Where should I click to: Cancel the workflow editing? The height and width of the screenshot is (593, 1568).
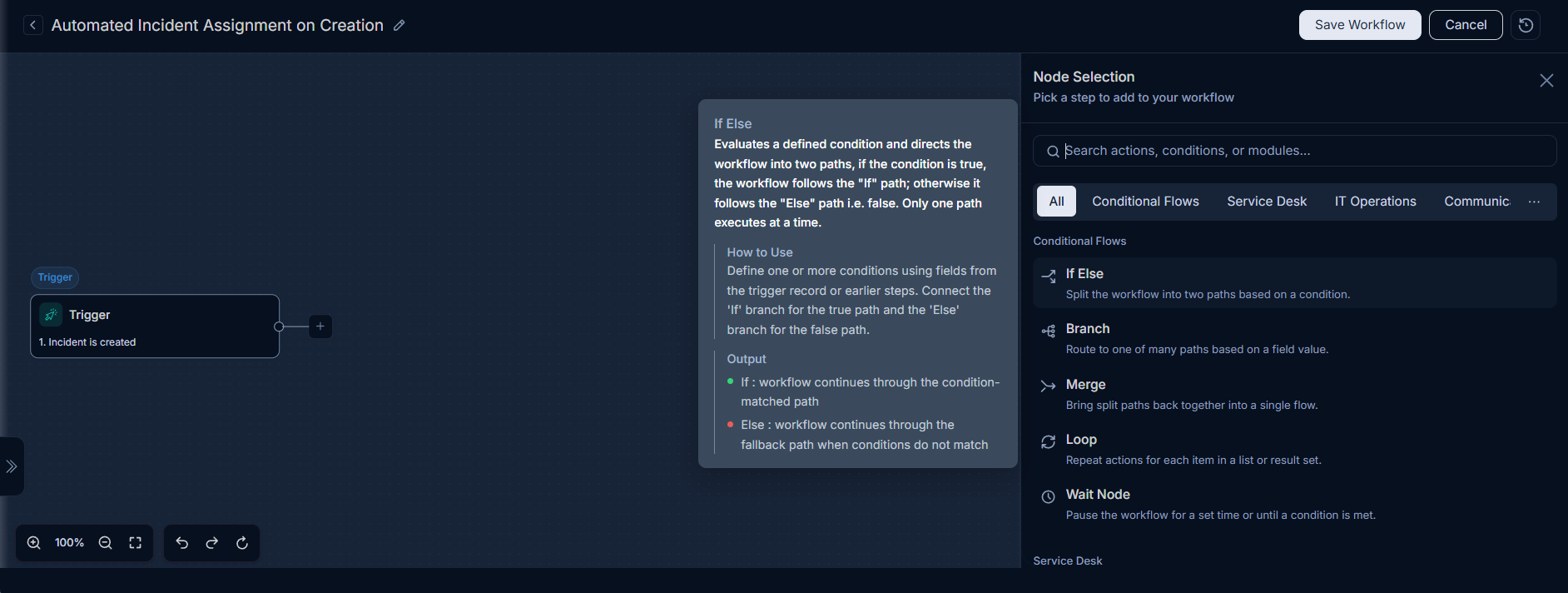pos(1466,25)
